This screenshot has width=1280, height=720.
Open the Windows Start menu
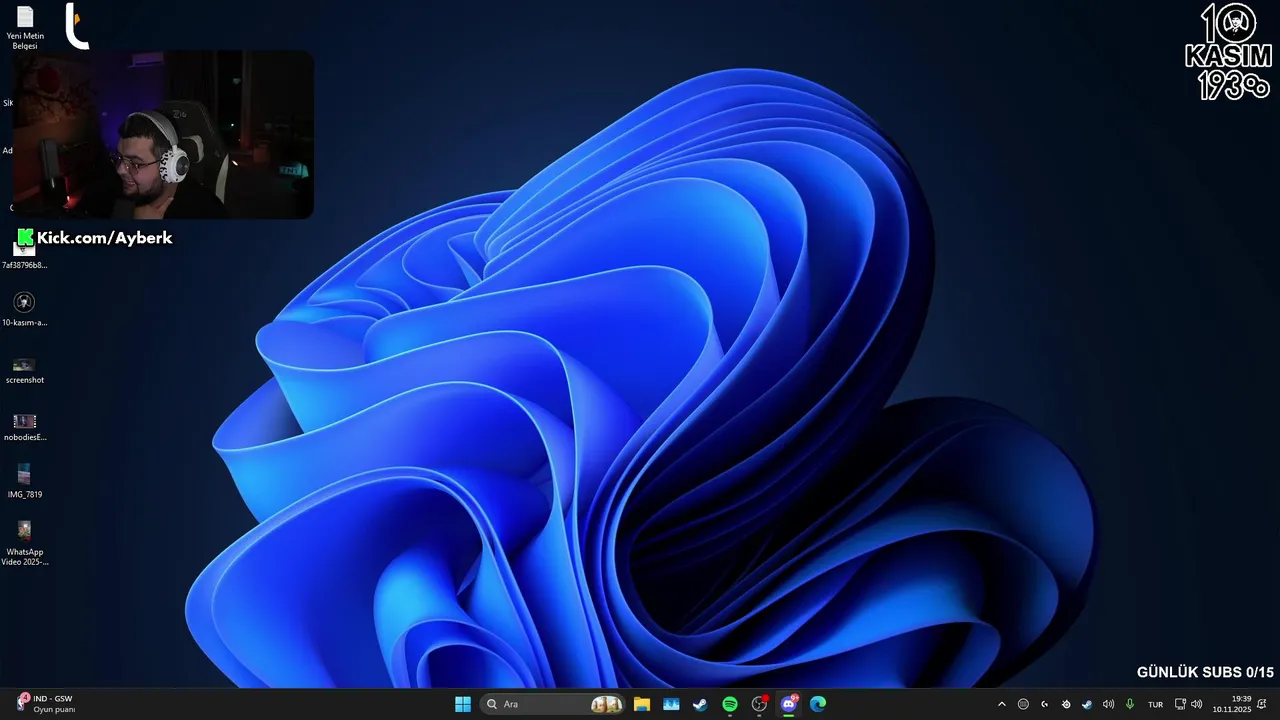pyautogui.click(x=463, y=704)
